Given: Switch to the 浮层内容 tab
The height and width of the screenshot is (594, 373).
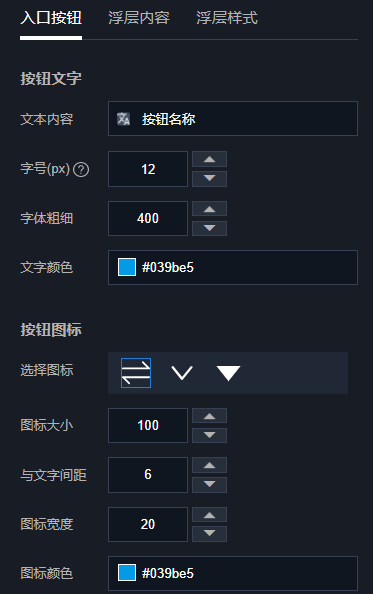Looking at the screenshot, I should 139,18.
